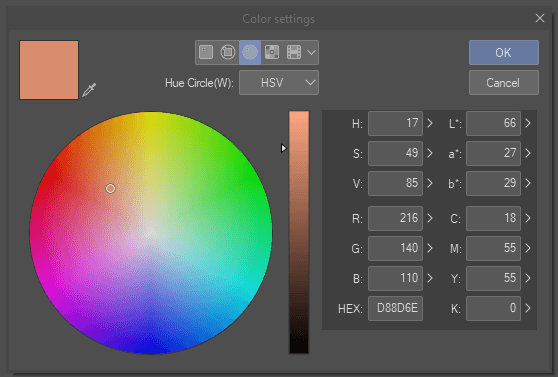Click the Y value field
Viewport: 558px width, 377px height.
click(493, 278)
